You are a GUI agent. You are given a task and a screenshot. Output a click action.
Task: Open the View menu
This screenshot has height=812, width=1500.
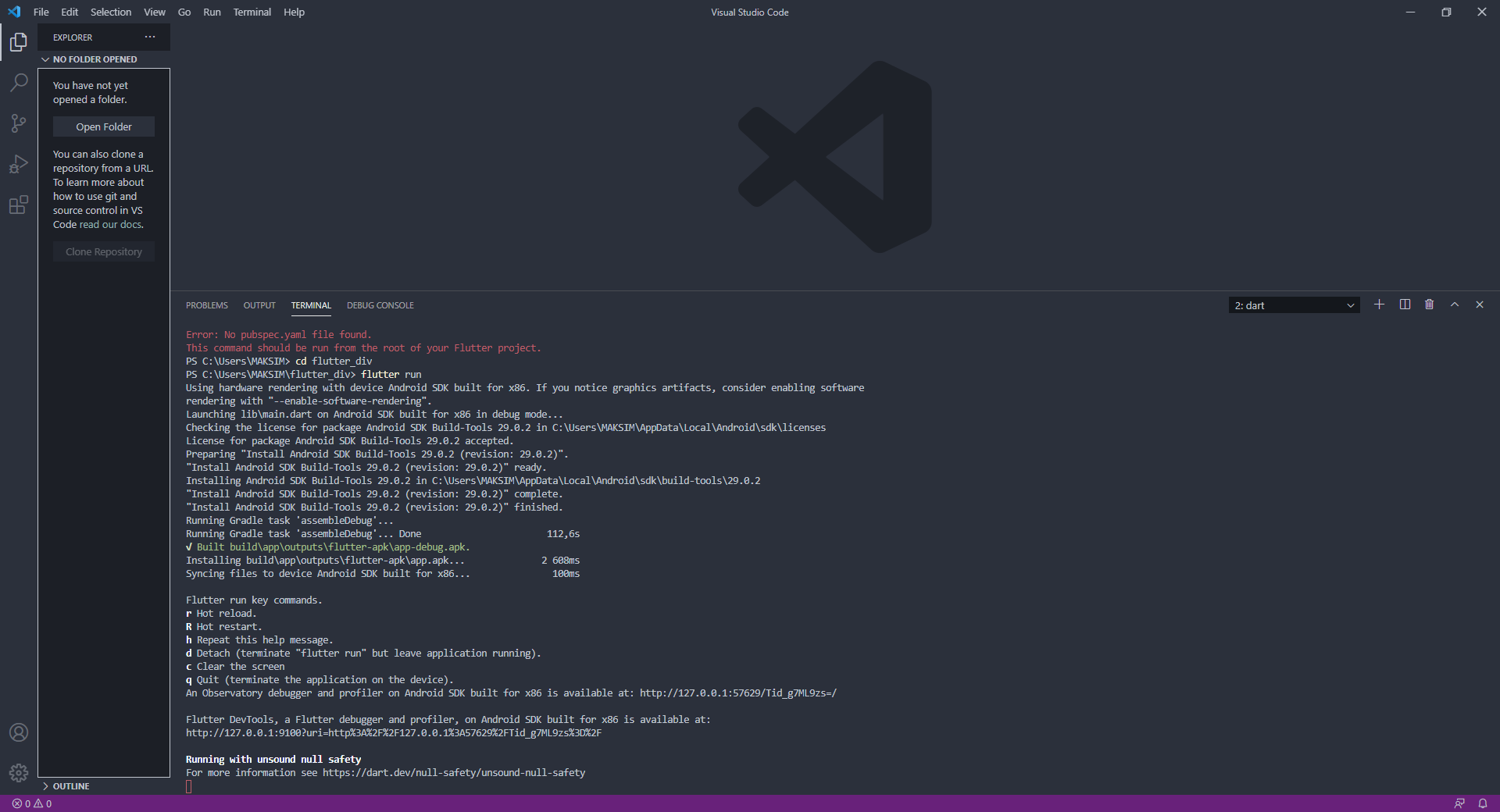(x=155, y=12)
